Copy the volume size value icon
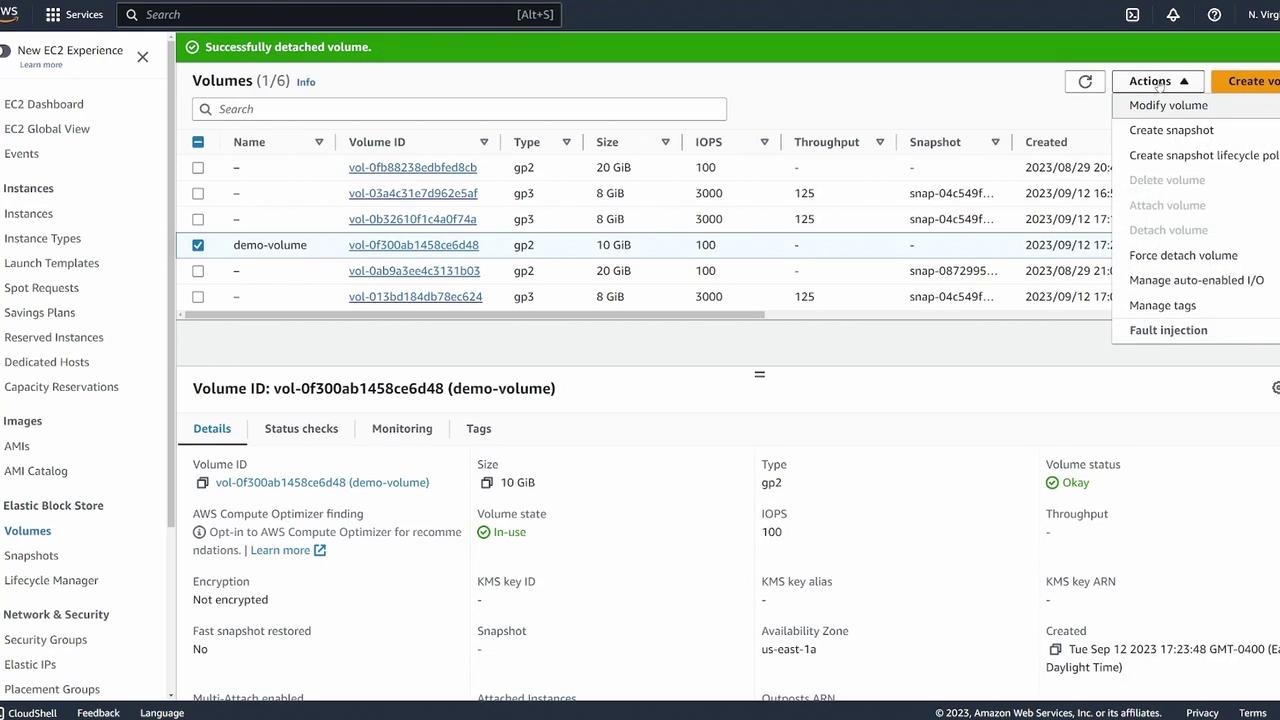The width and height of the screenshot is (1280, 720). [487, 483]
